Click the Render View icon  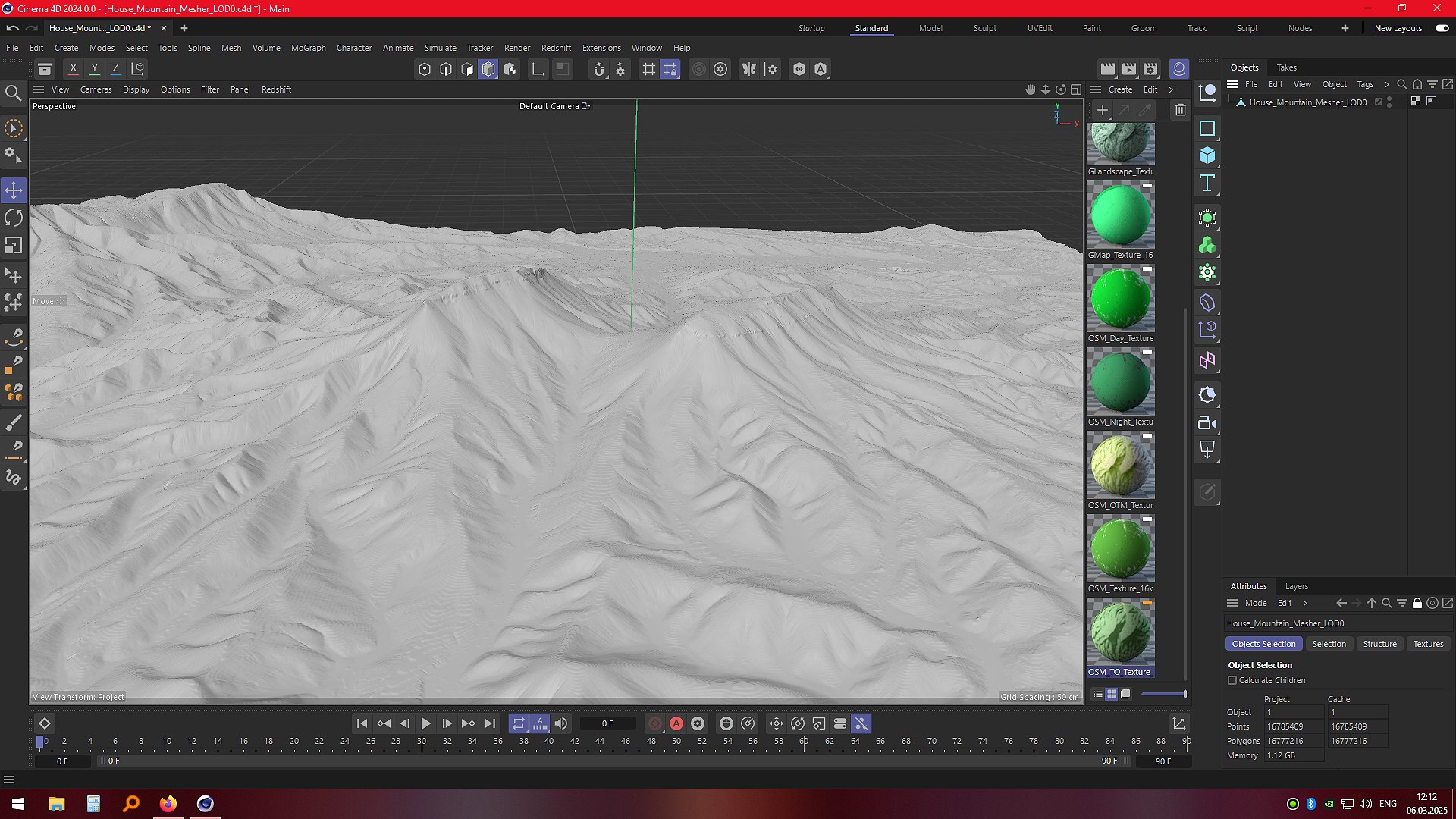click(x=1108, y=69)
